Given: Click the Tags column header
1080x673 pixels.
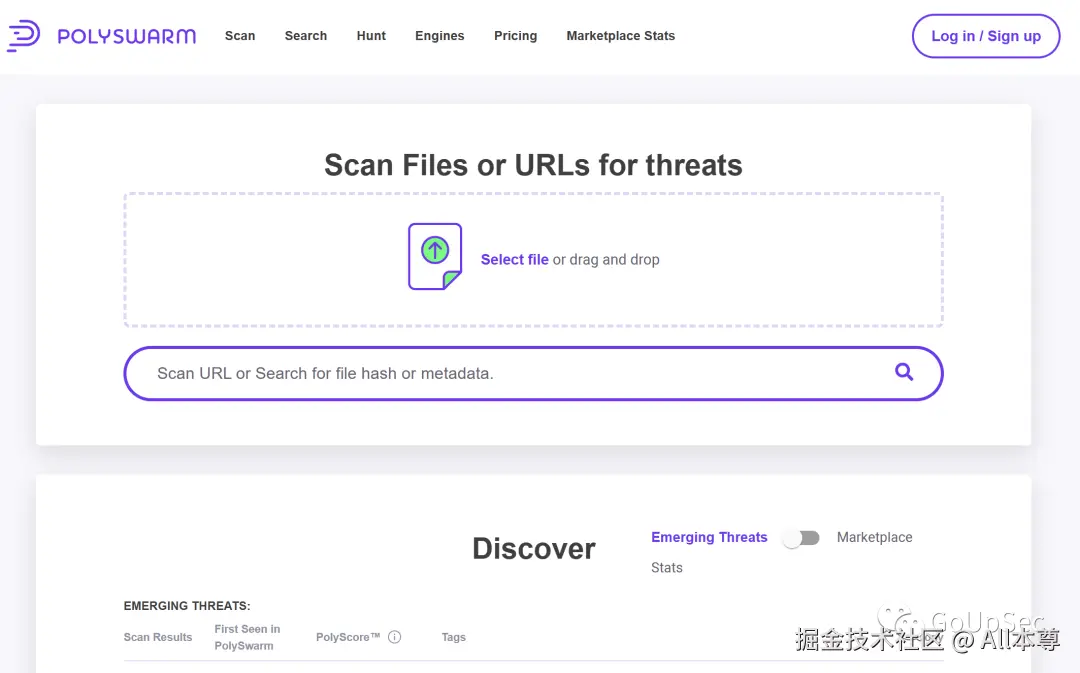Looking at the screenshot, I should 453,637.
